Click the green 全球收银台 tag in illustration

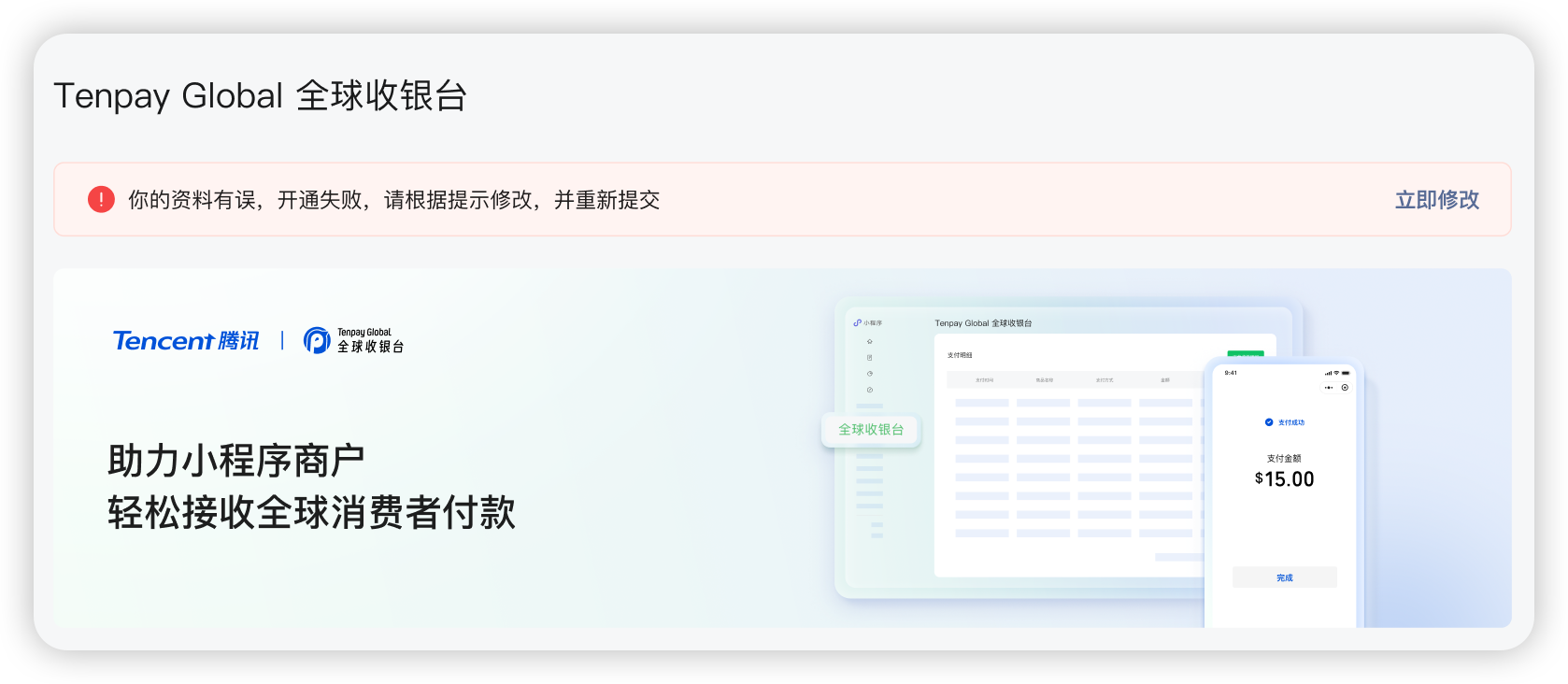point(871,430)
